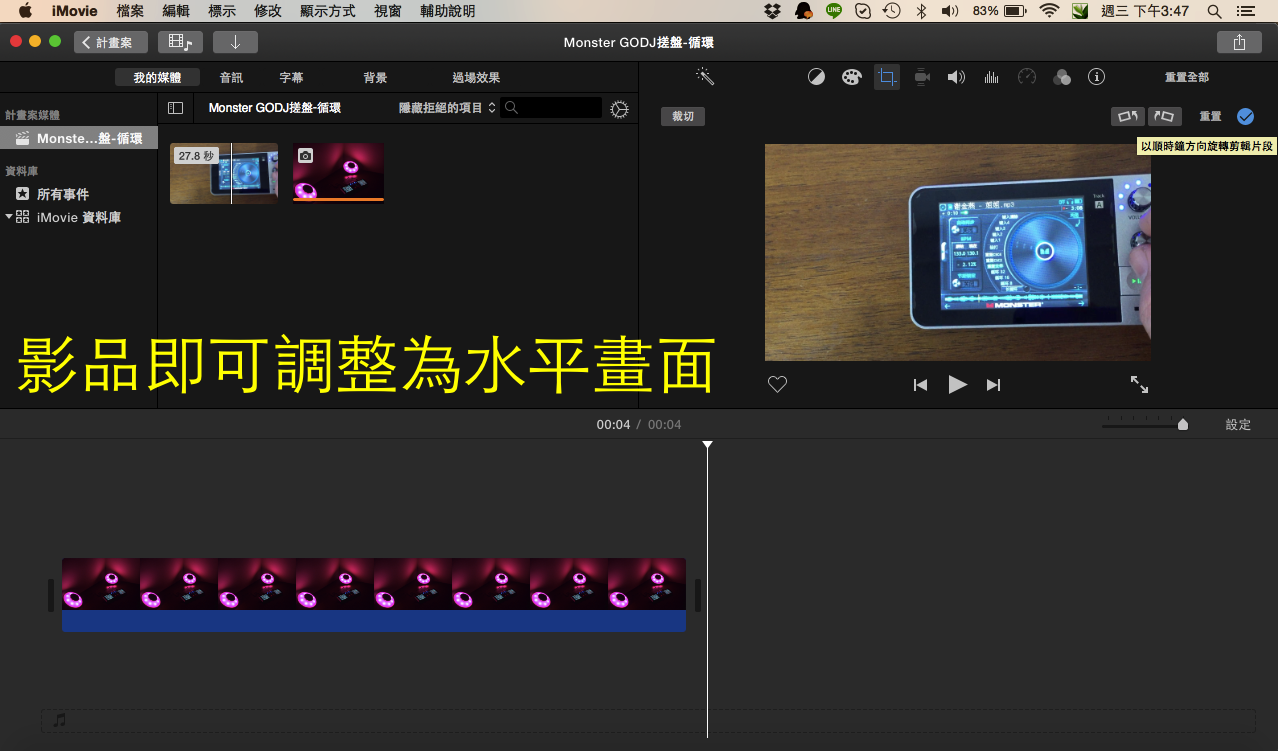Open the volume adjustment icon

tap(957, 77)
